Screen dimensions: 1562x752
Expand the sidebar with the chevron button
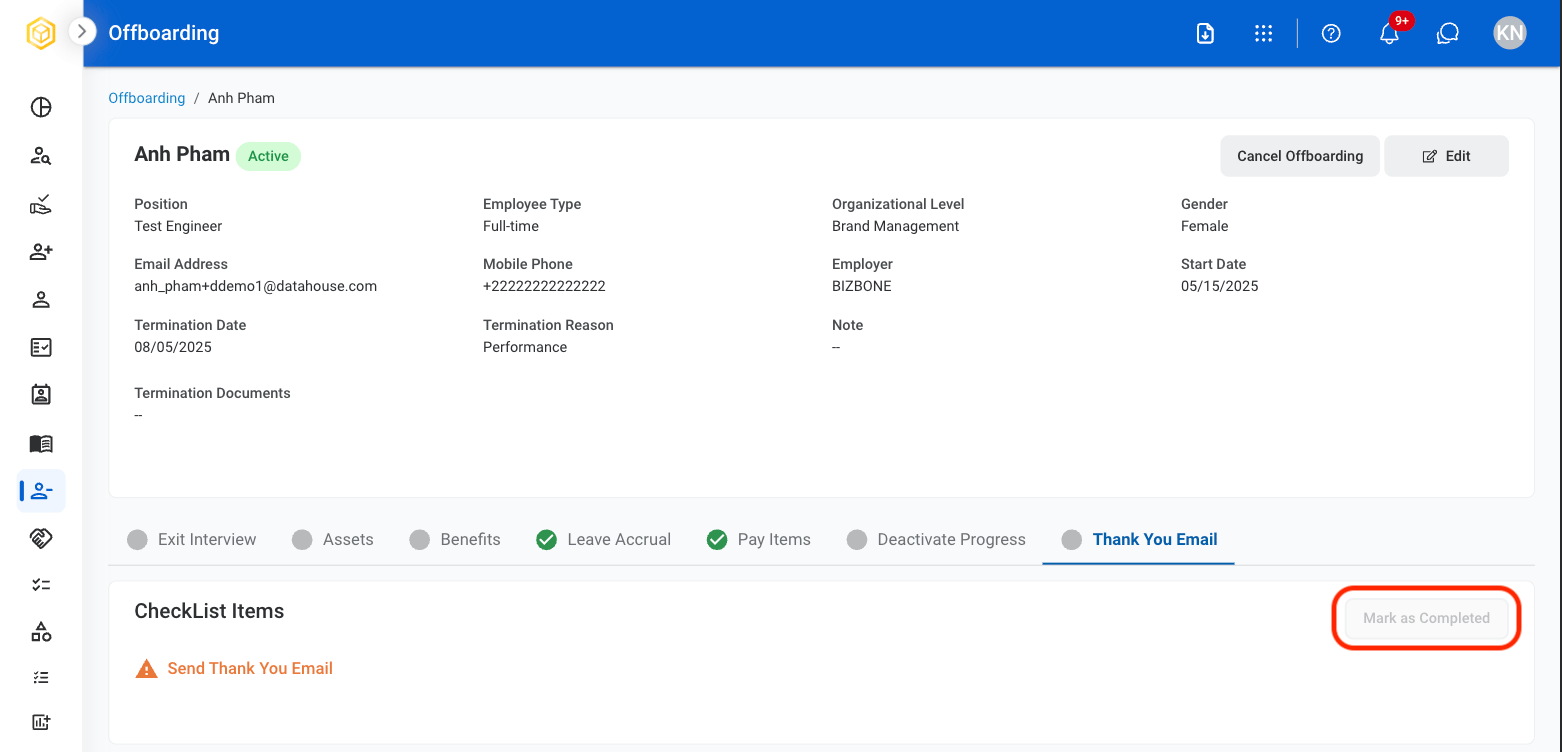point(81,32)
